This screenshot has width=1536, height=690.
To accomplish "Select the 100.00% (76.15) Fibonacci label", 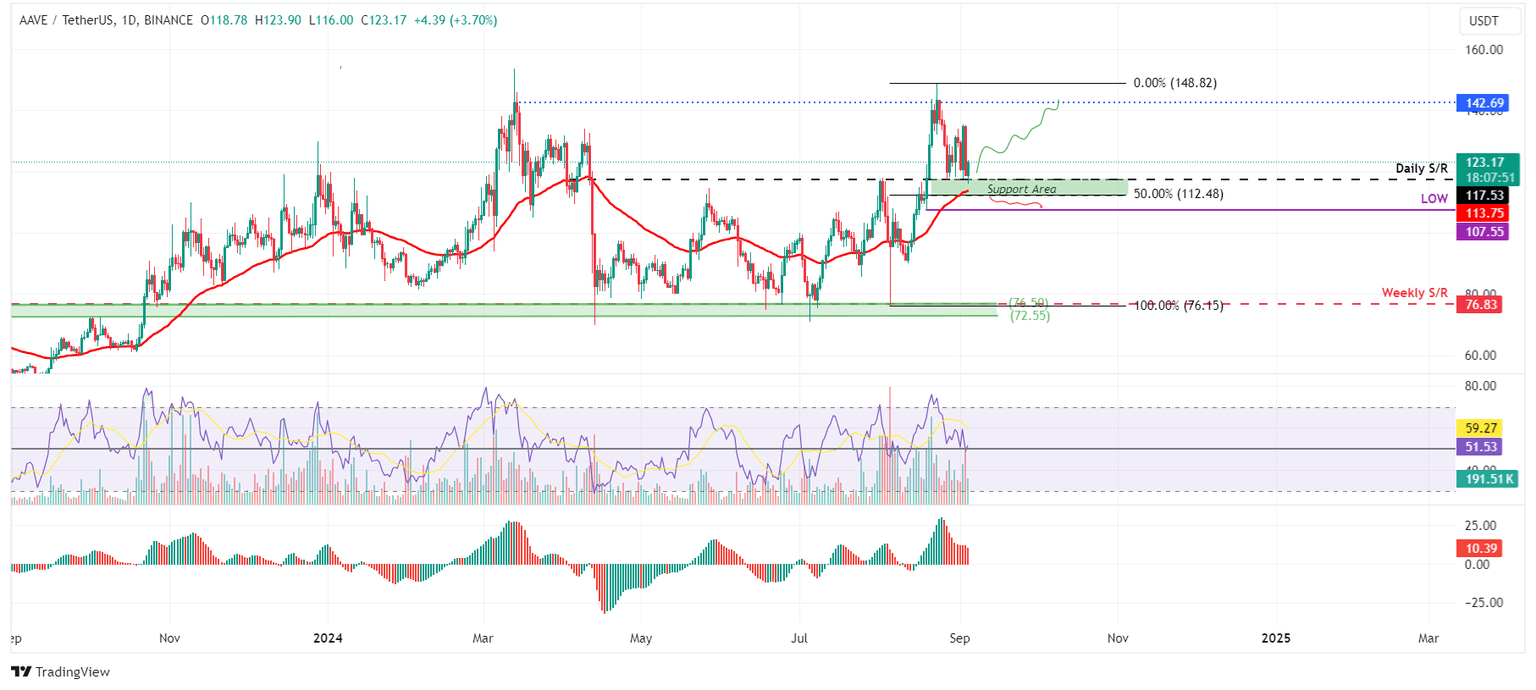I will (x=1180, y=305).
